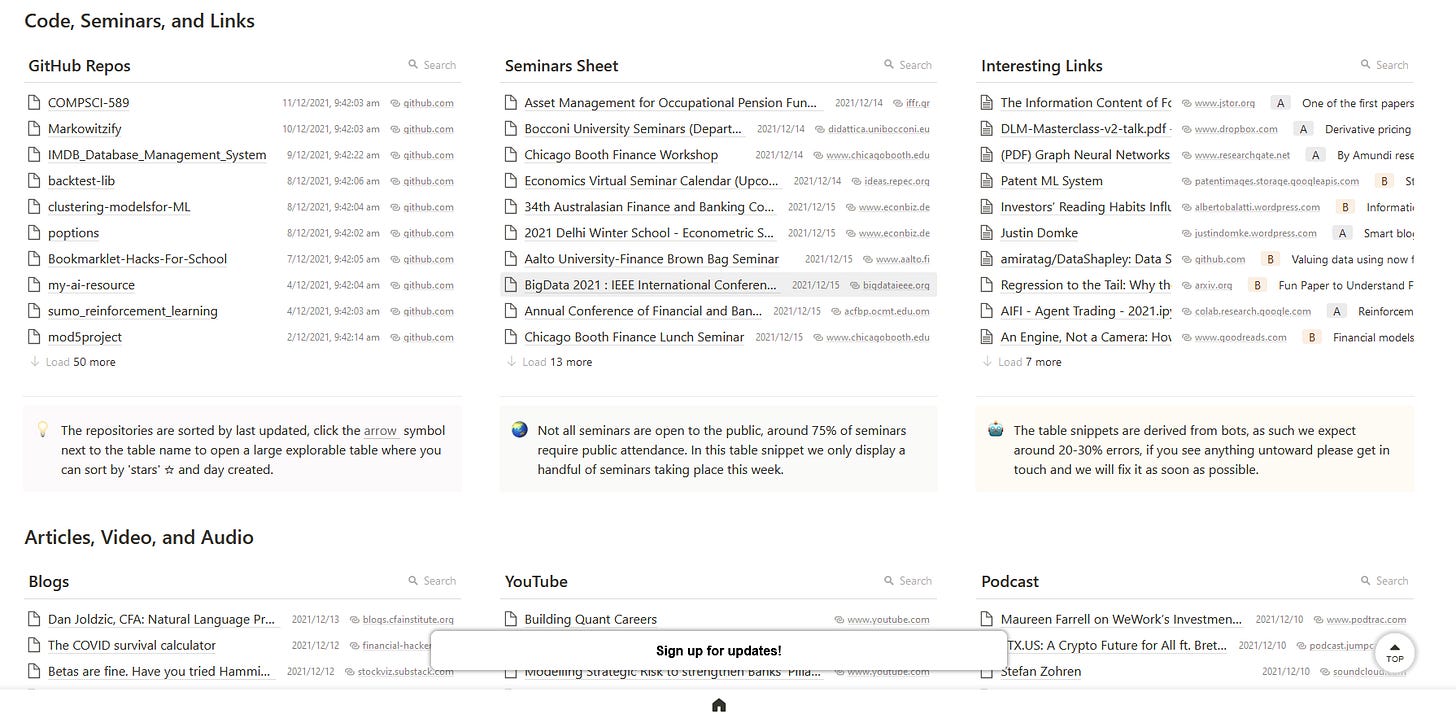Open the Podcast table heading

1010,582
